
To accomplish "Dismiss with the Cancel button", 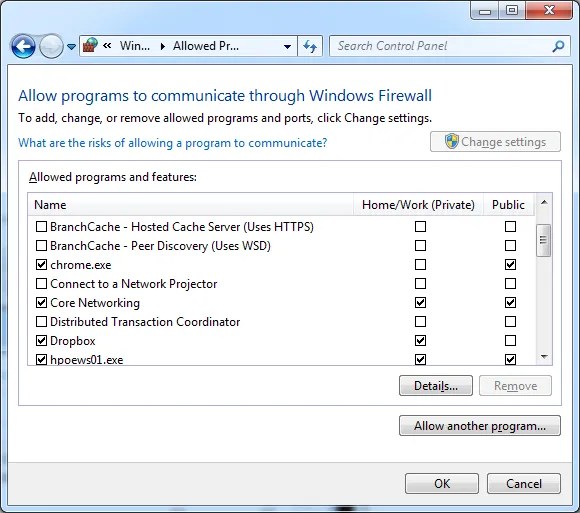I will [524, 483].
